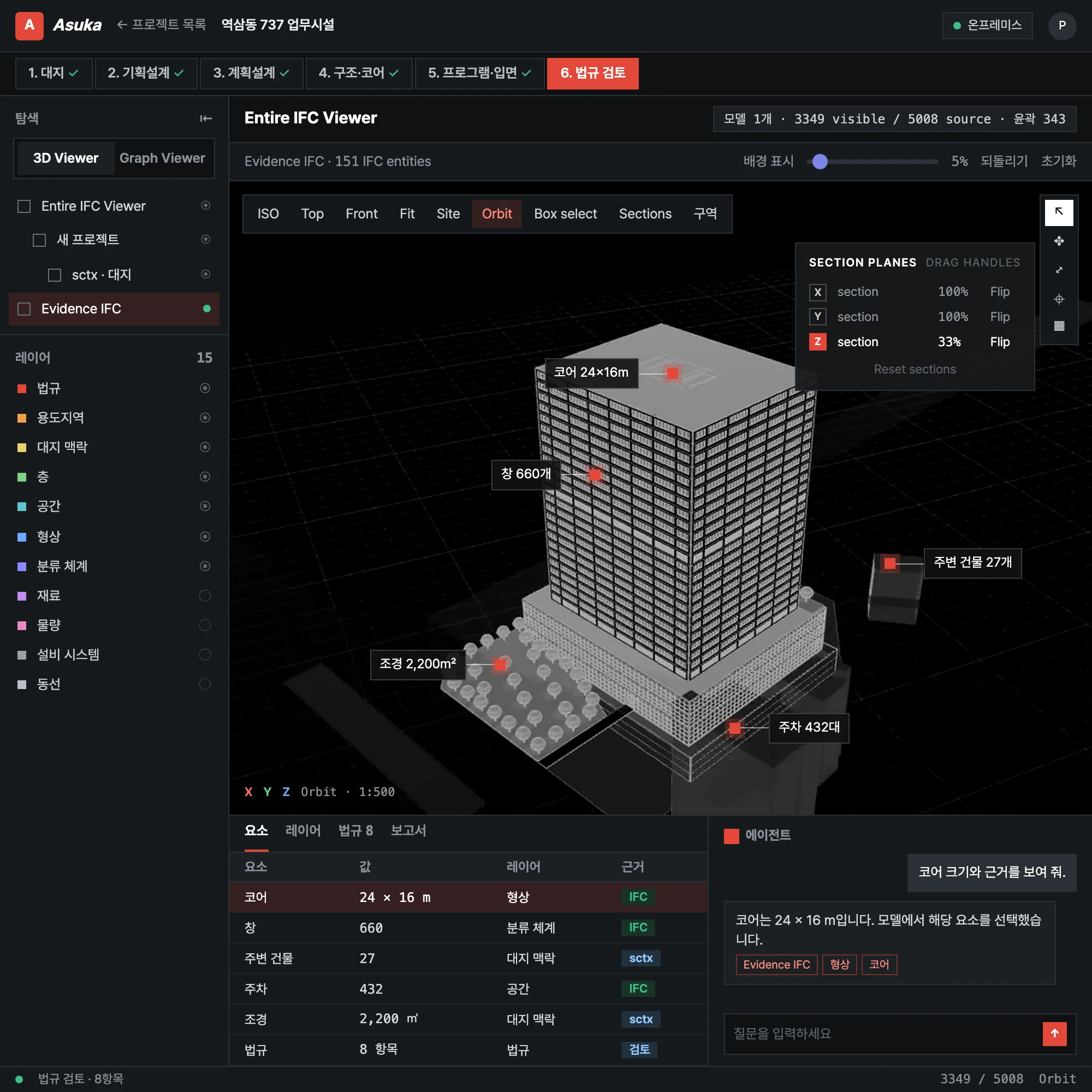Image resolution: width=1092 pixels, height=1092 pixels.
Task: Toggle the X section plane
Action: coord(817,292)
